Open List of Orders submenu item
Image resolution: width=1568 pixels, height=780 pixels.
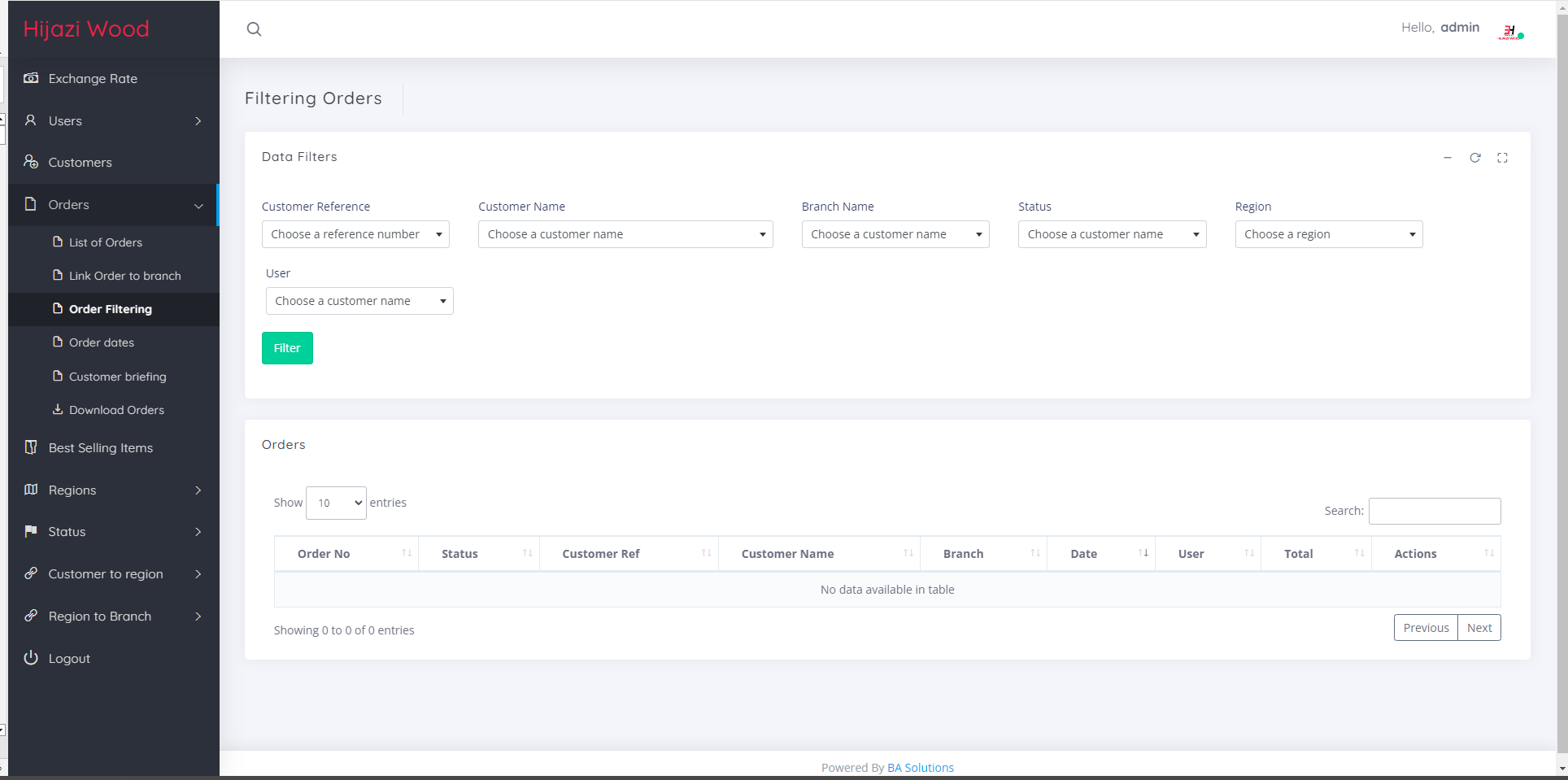point(106,242)
